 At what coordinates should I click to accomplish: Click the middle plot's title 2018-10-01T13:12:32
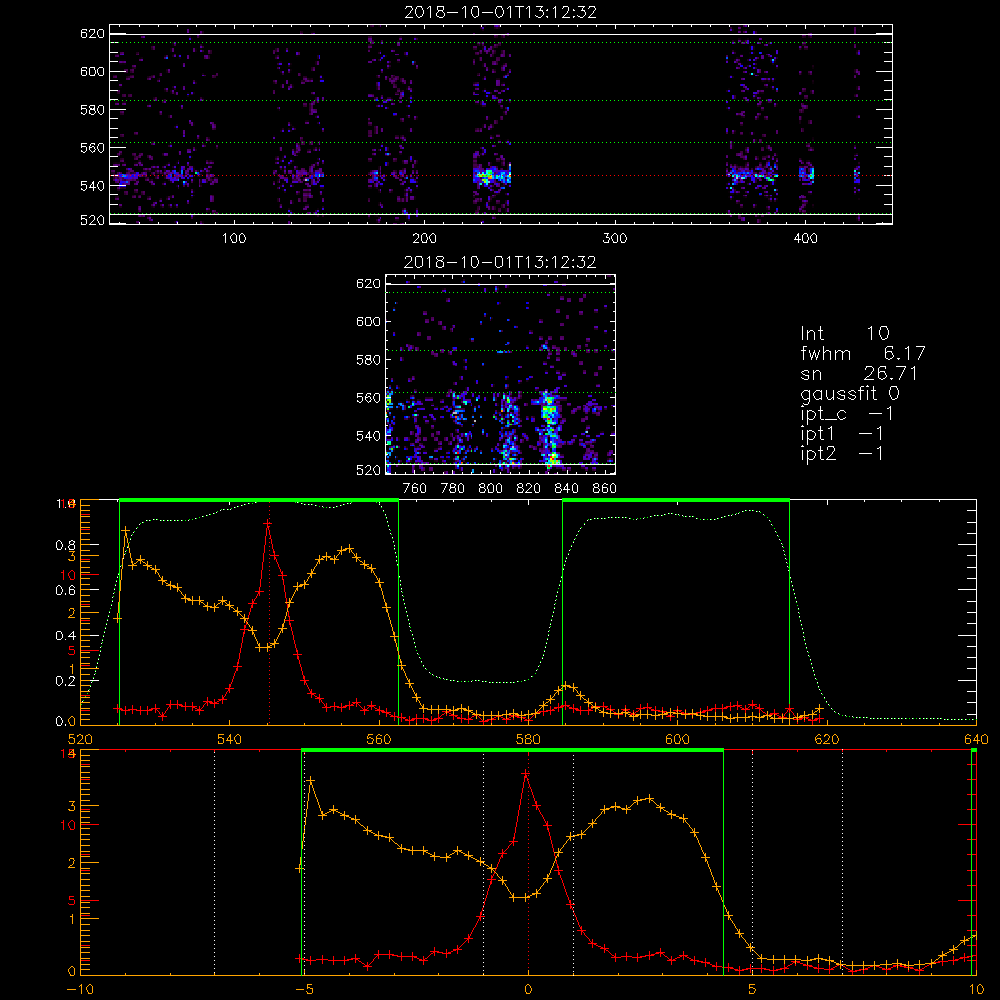(x=500, y=262)
